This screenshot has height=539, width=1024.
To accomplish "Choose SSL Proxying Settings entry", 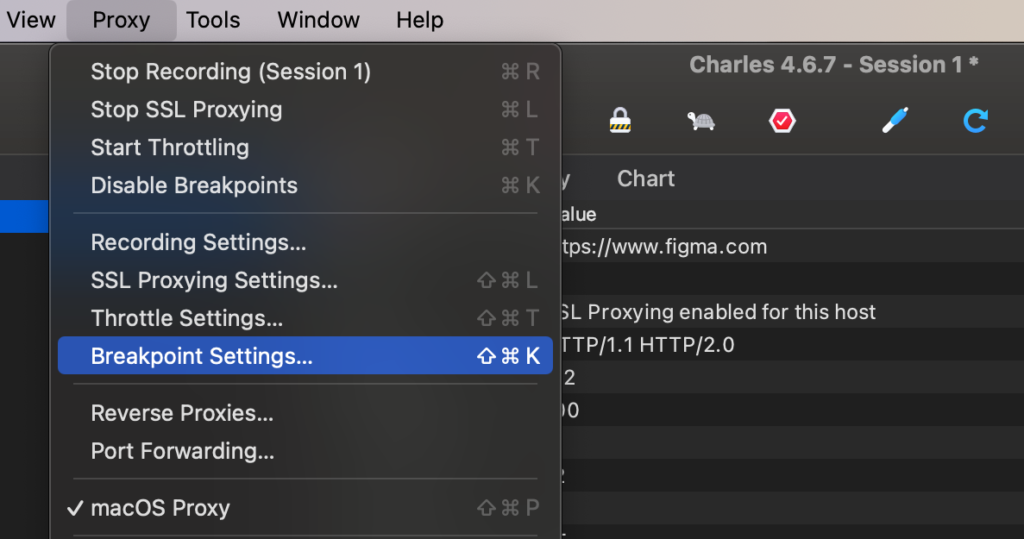I will (x=214, y=281).
